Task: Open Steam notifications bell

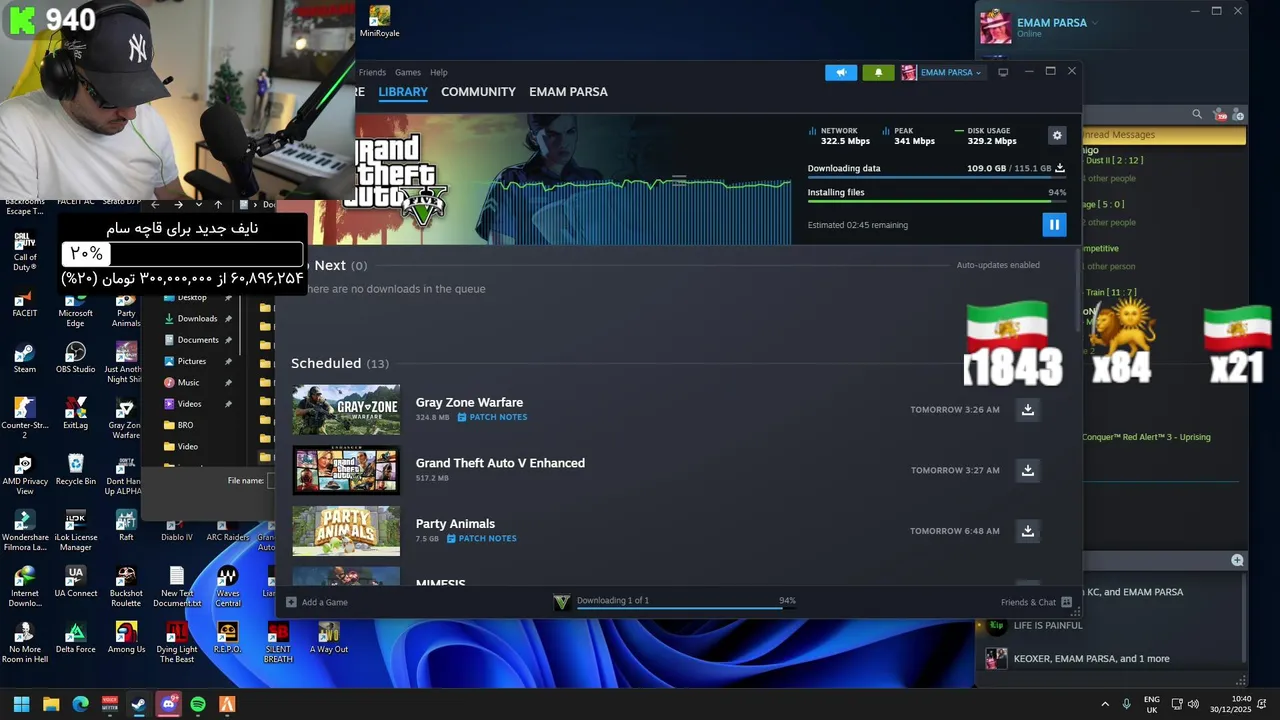Action: (x=878, y=72)
